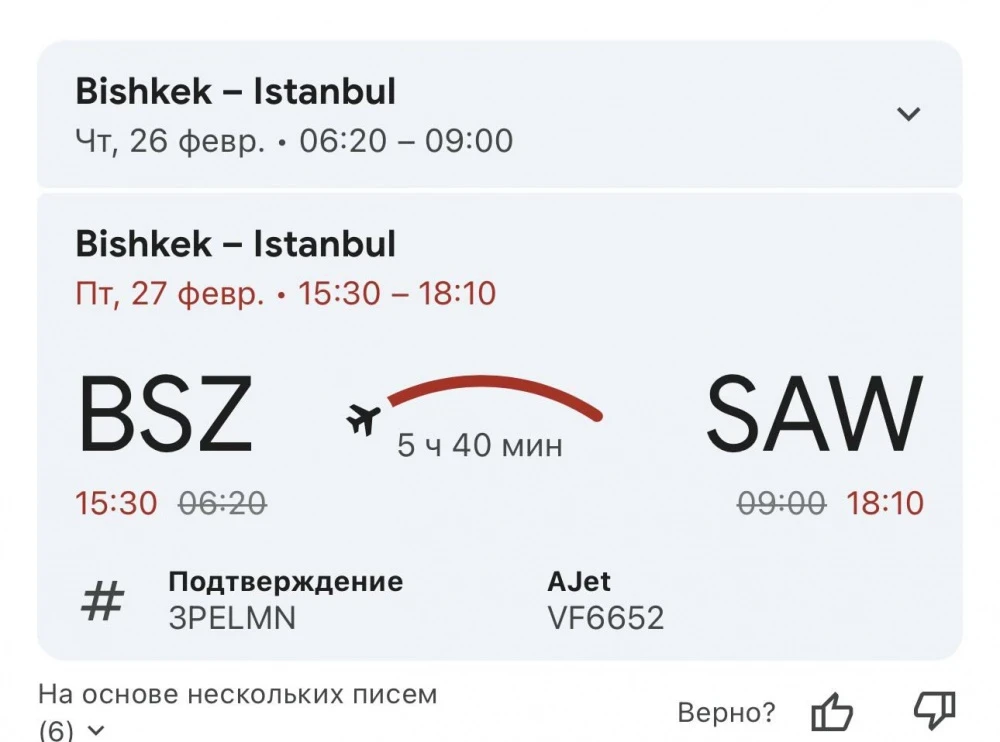
Task: Click the SAW arrival airport code
Action: tap(816, 410)
